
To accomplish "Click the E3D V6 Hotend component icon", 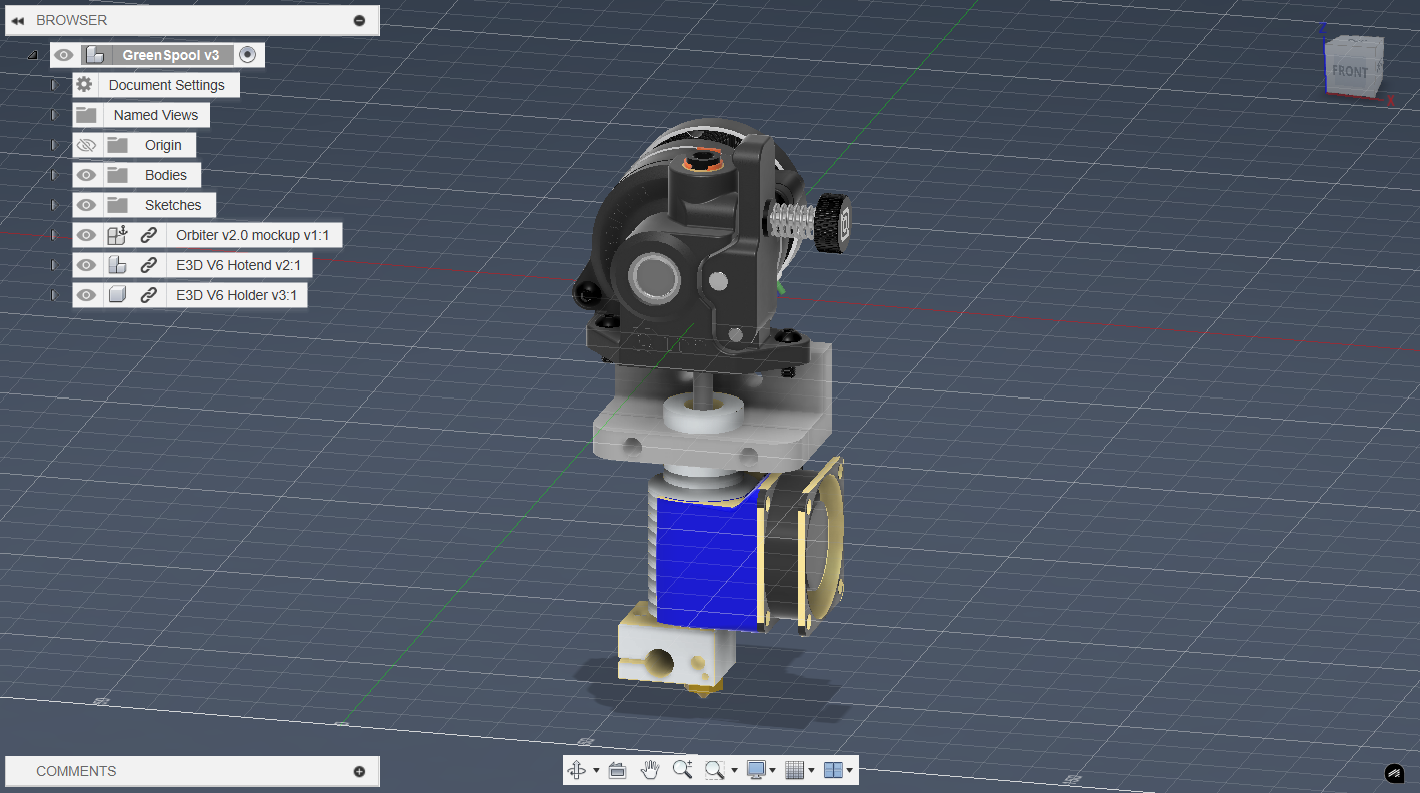I will 118,265.
